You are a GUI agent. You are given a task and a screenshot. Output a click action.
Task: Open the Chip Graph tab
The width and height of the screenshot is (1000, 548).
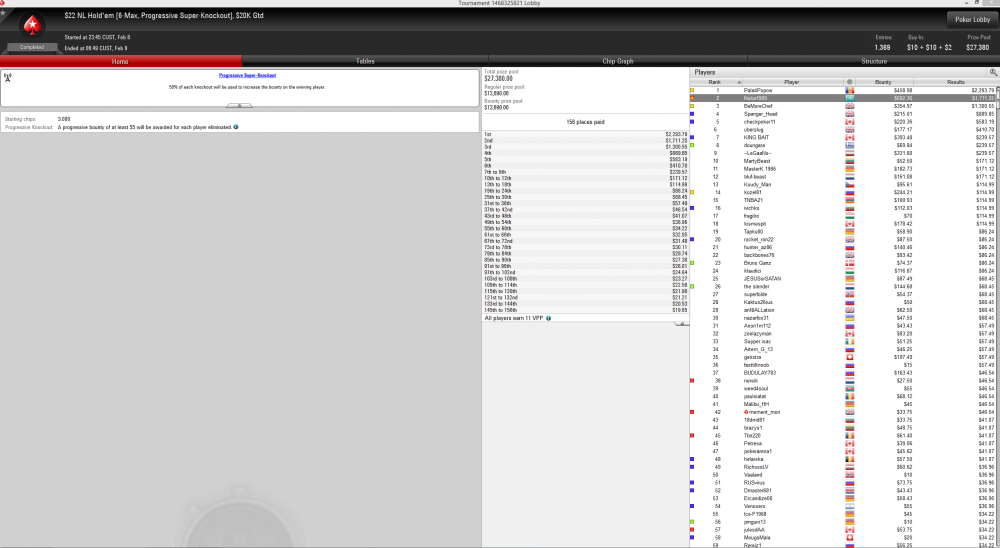[x=617, y=61]
